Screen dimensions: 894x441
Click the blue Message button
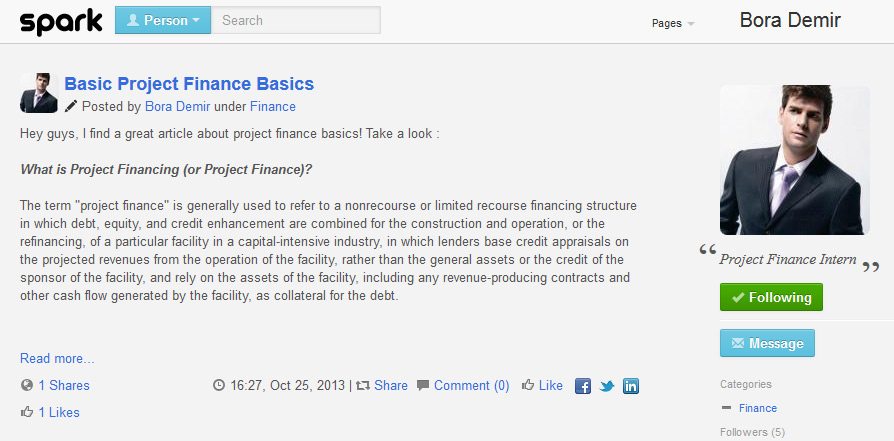click(767, 343)
